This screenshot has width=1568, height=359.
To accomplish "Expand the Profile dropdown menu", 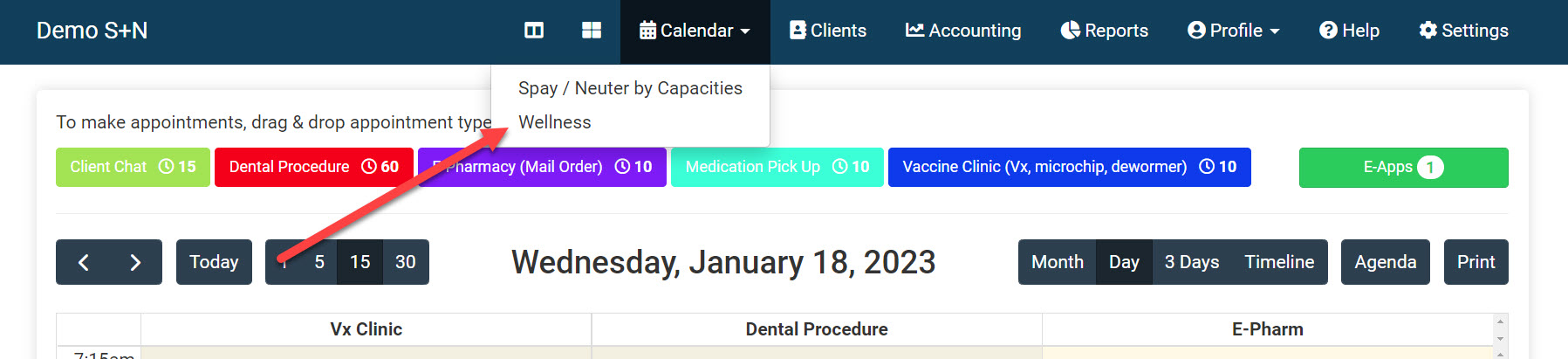I will 1233,31.
